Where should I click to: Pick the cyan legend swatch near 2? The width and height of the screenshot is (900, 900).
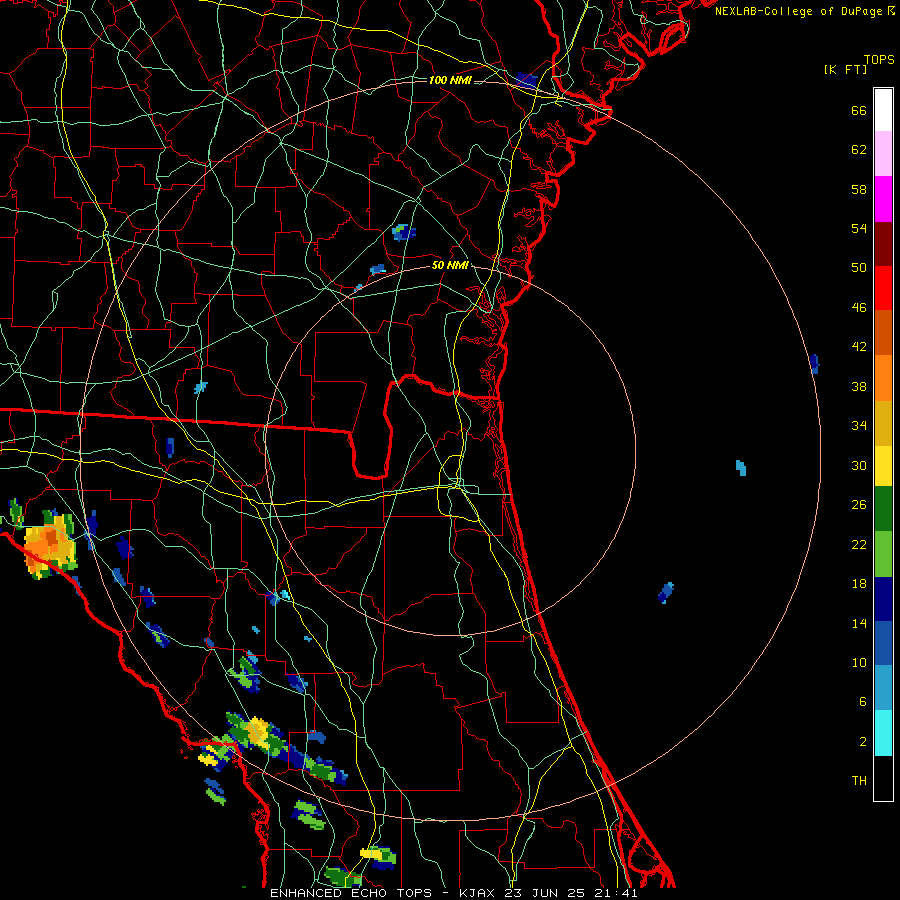(x=883, y=733)
